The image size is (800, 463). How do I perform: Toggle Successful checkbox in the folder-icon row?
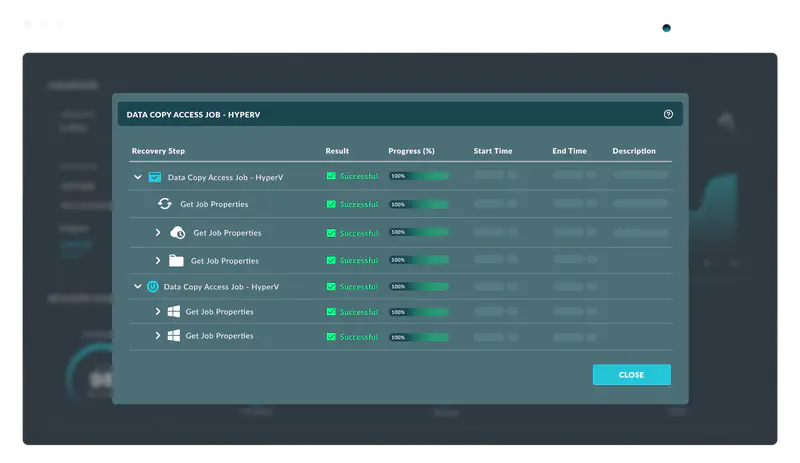click(x=331, y=260)
